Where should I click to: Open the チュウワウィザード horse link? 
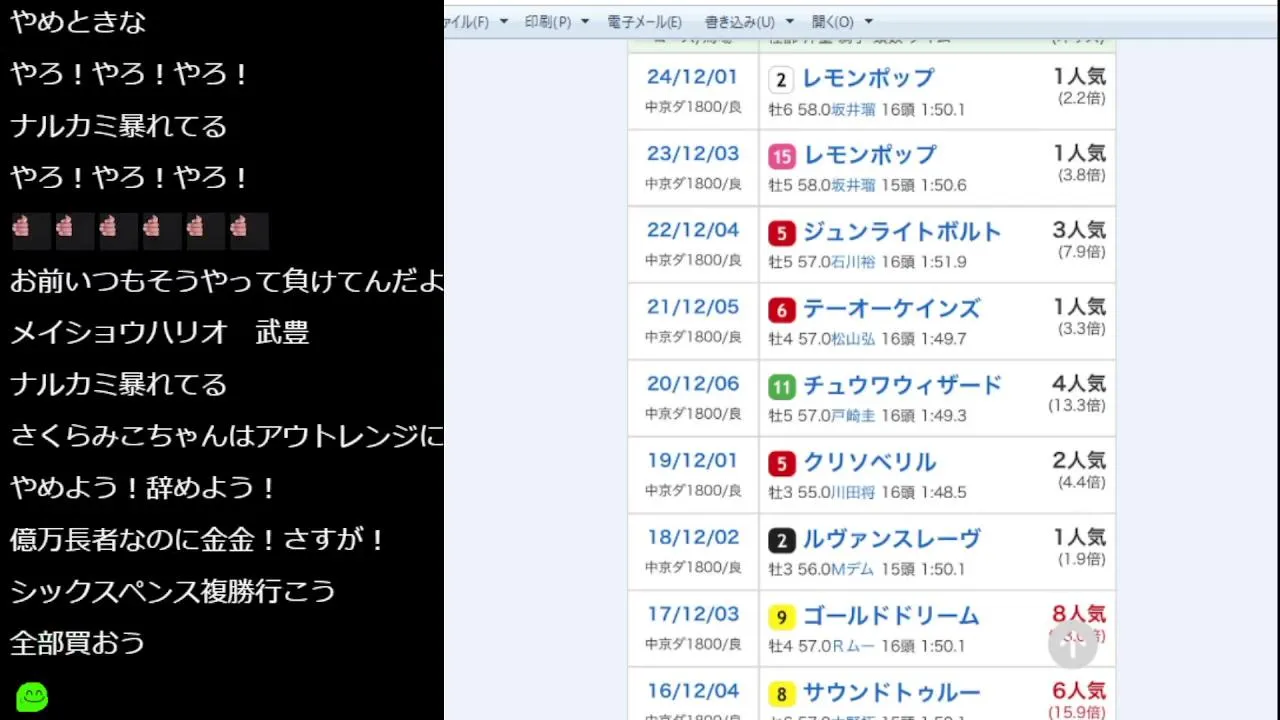click(902, 385)
